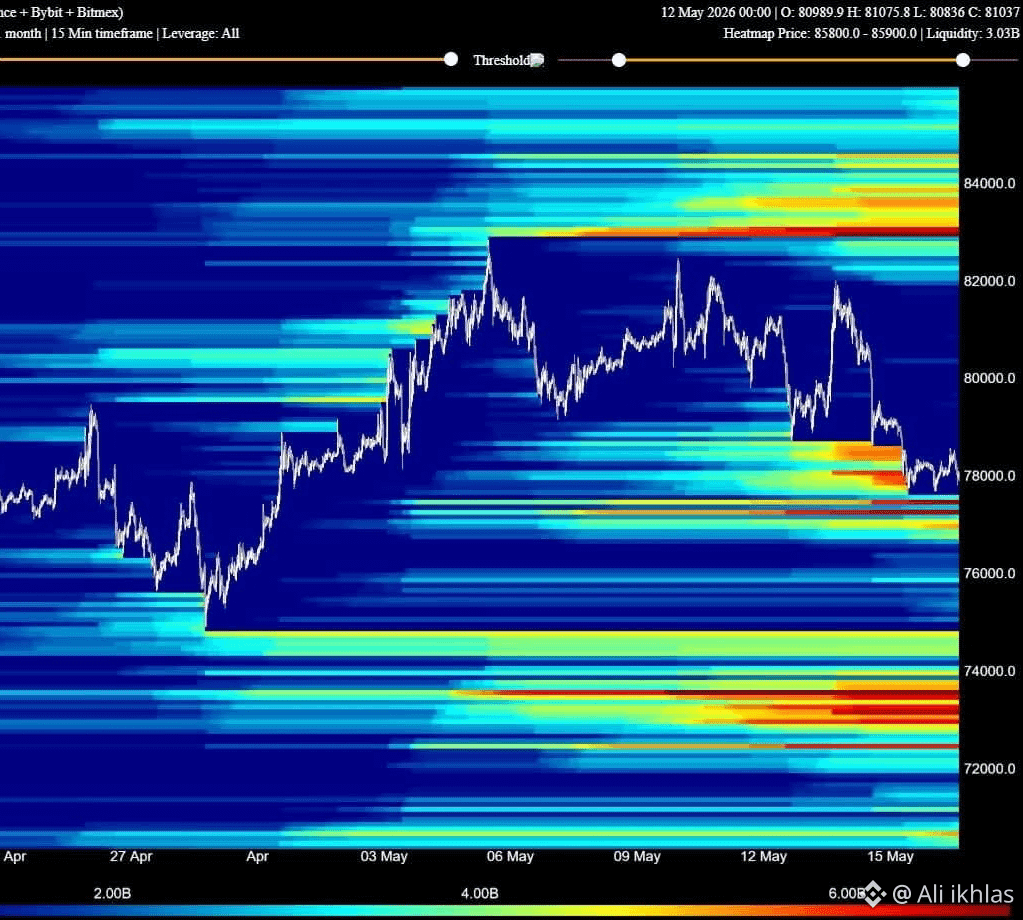Click the 12 May date label

(763, 857)
